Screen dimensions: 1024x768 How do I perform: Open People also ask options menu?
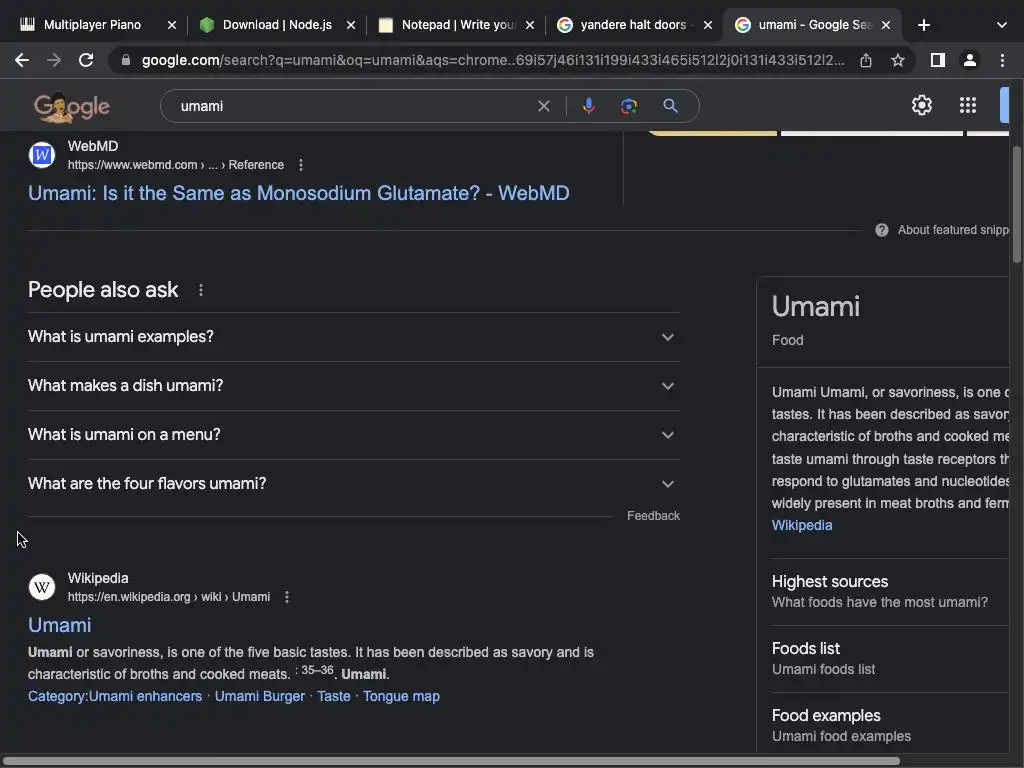click(200, 290)
